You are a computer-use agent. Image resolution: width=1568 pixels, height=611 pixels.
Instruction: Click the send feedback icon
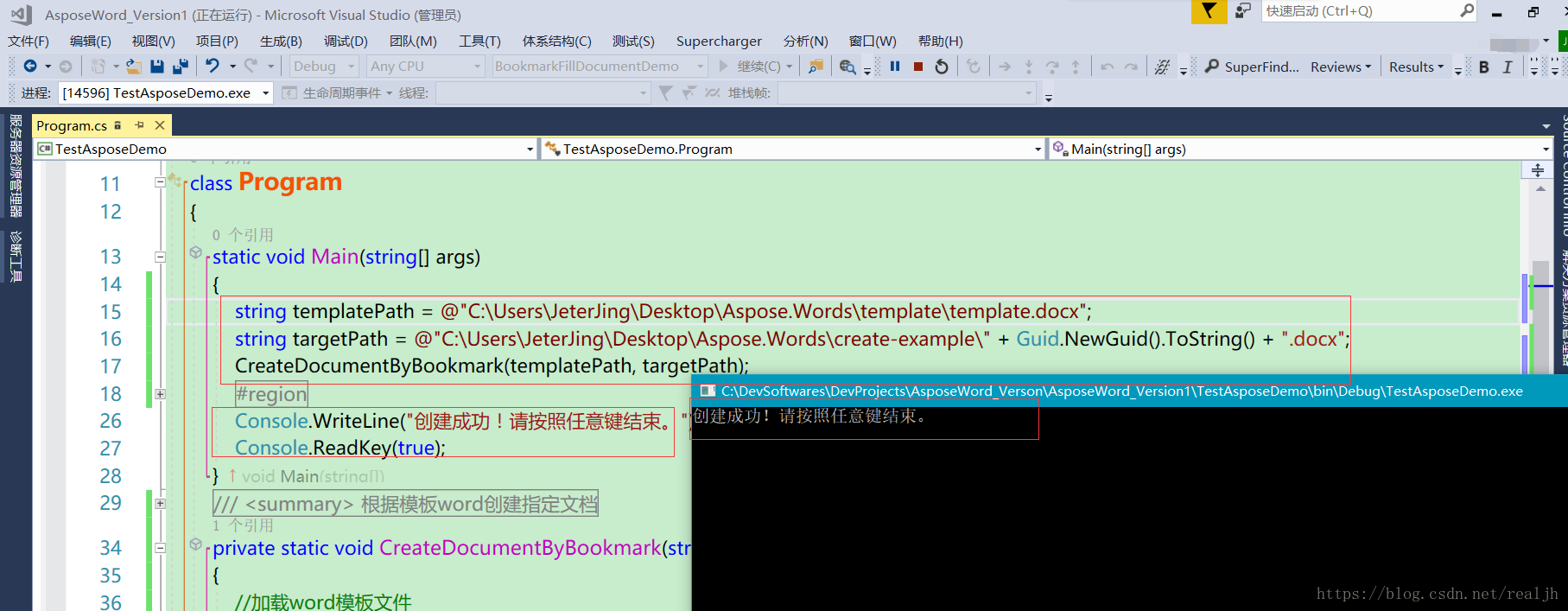click(1242, 11)
